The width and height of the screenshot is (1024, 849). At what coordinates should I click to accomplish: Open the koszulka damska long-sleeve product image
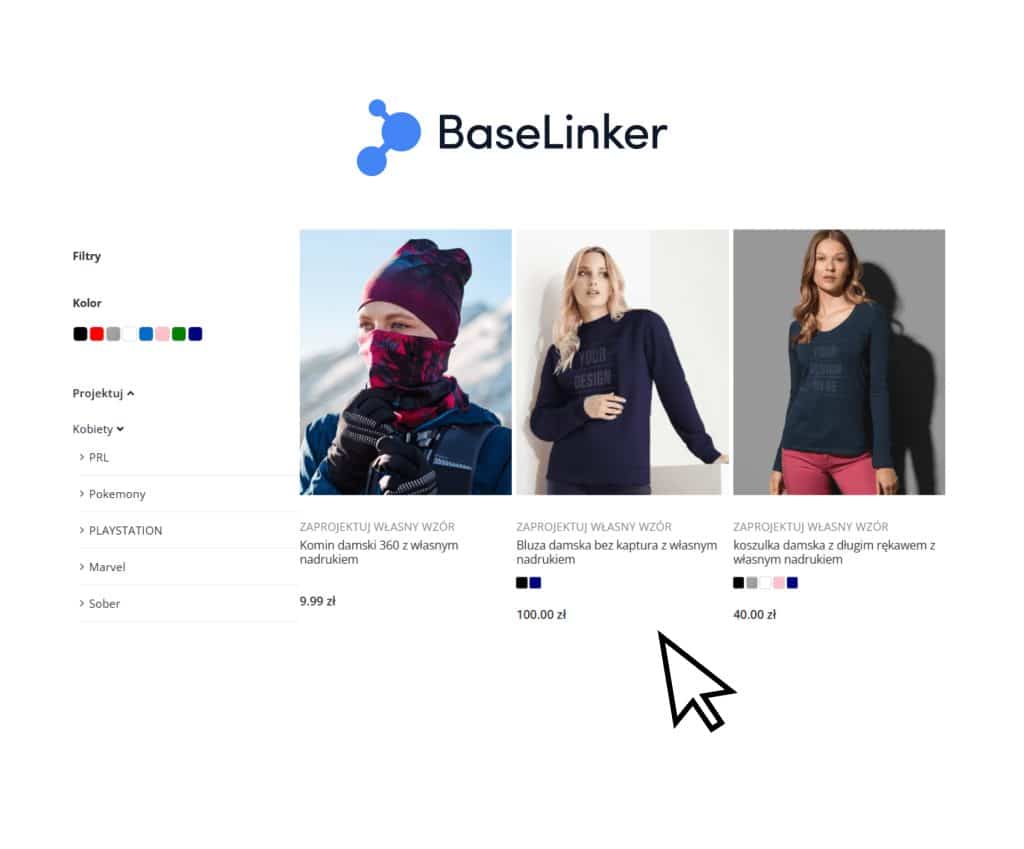pos(839,362)
